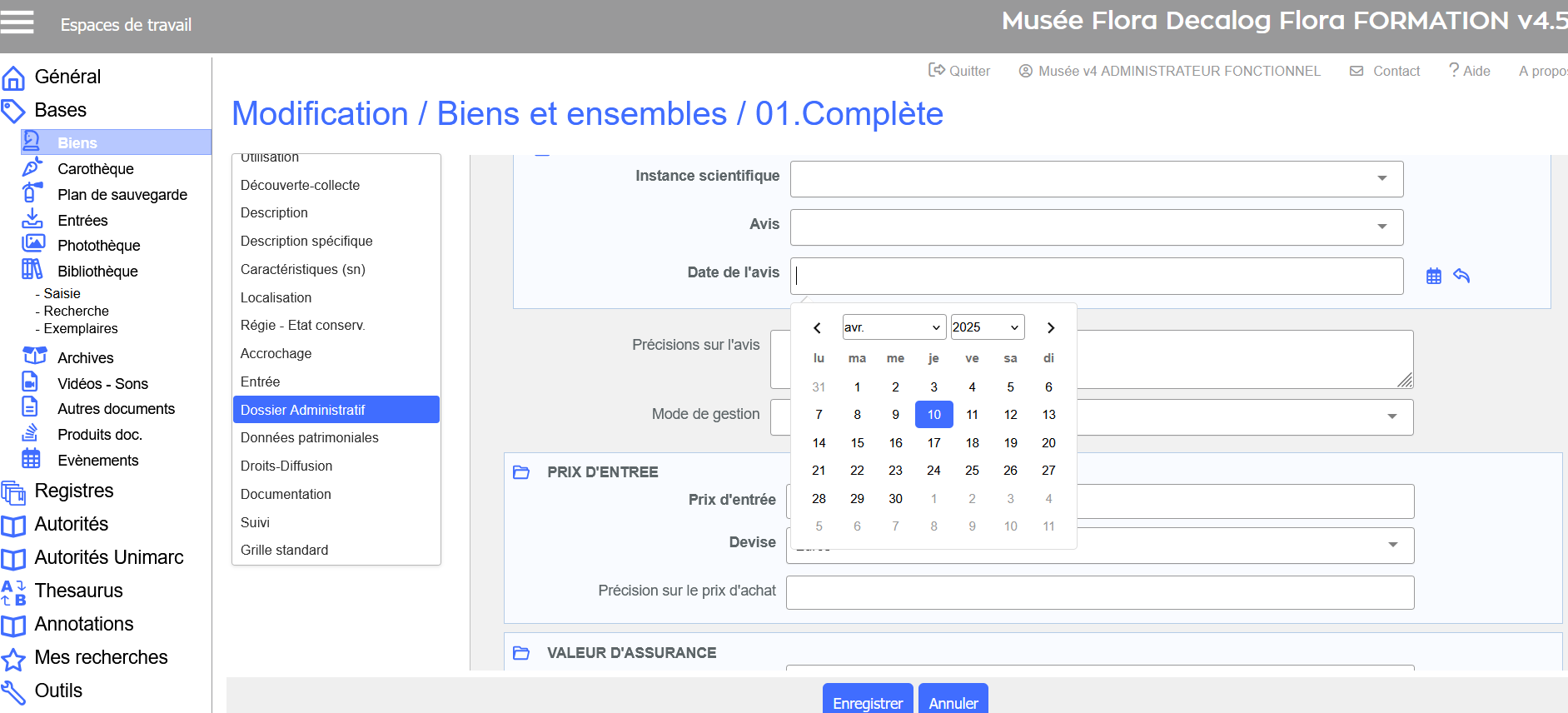The width and height of the screenshot is (1568, 713).
Task: Collapse the VALEUR D'ASSURANCE section icon
Action: click(x=521, y=653)
